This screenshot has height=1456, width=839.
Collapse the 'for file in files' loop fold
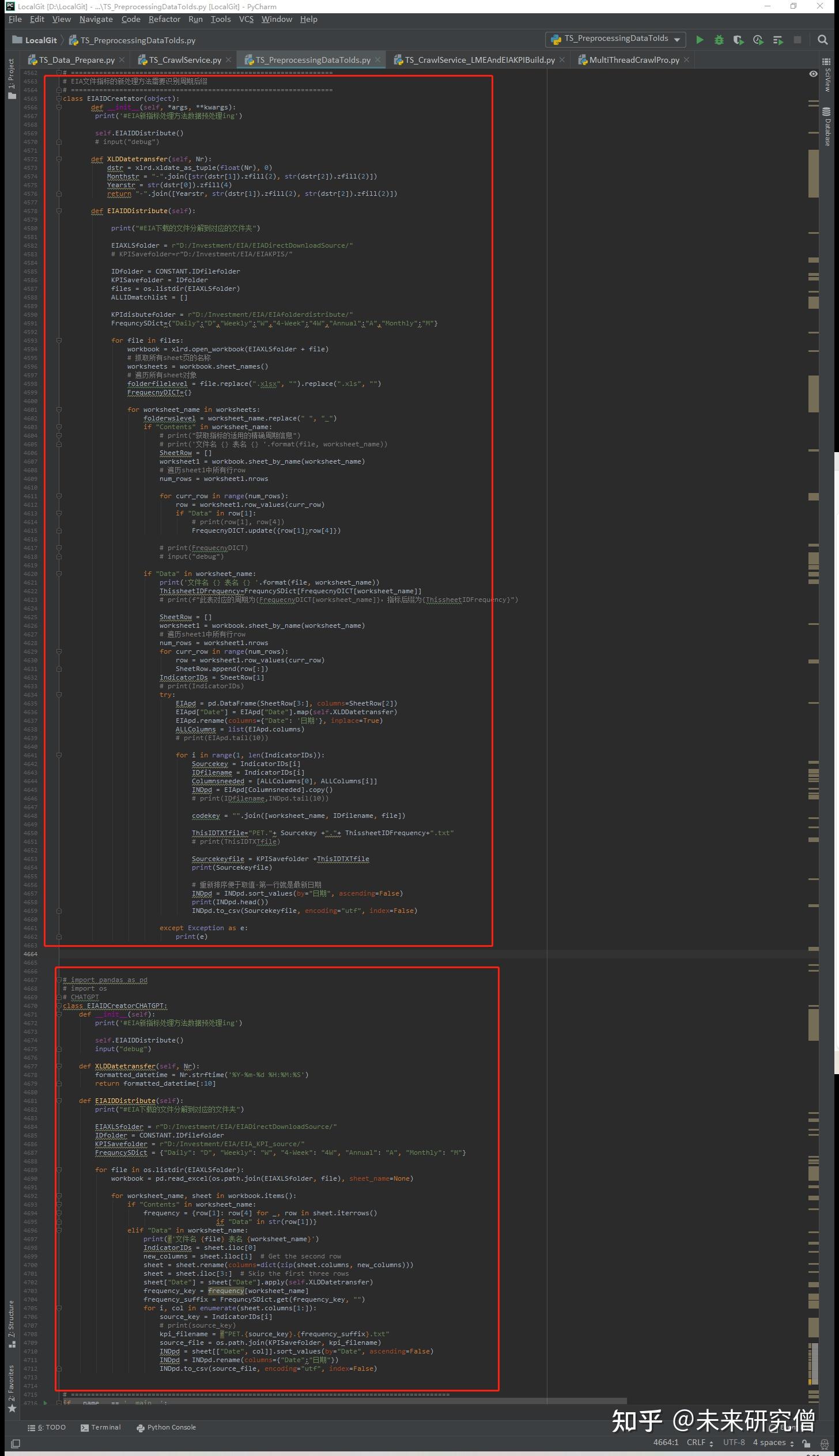(59, 340)
